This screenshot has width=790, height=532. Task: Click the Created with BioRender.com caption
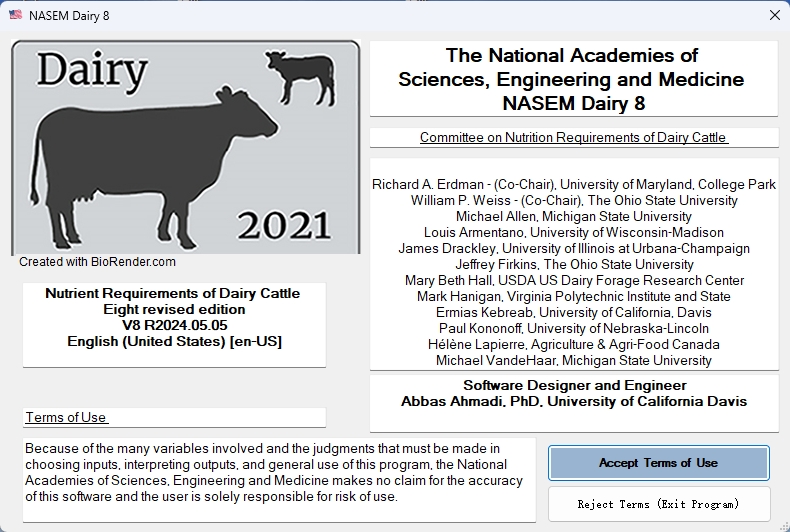click(97, 261)
